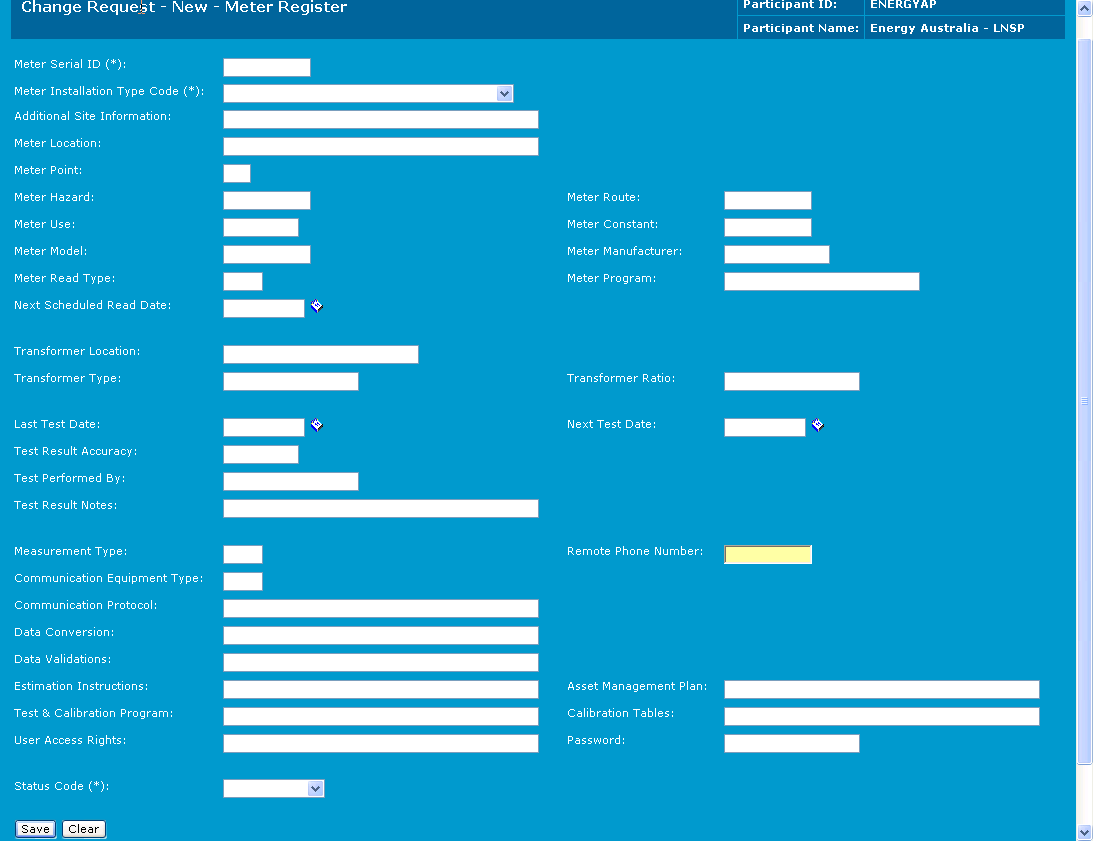Open calendar picker for Next Test Date
This screenshot has height=841, width=1093.
coord(817,426)
